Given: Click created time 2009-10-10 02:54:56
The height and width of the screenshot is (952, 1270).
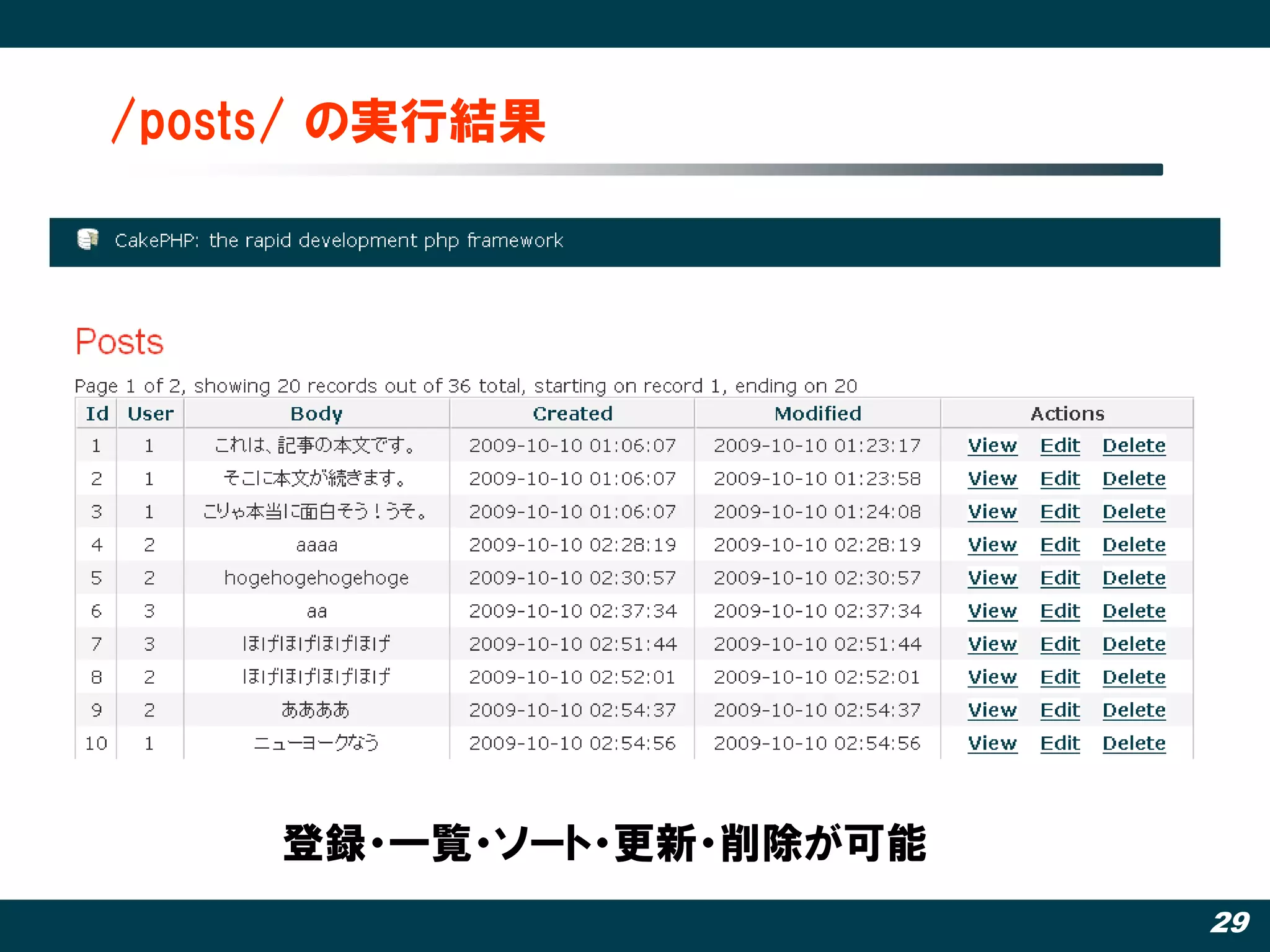Looking at the screenshot, I should (572, 743).
